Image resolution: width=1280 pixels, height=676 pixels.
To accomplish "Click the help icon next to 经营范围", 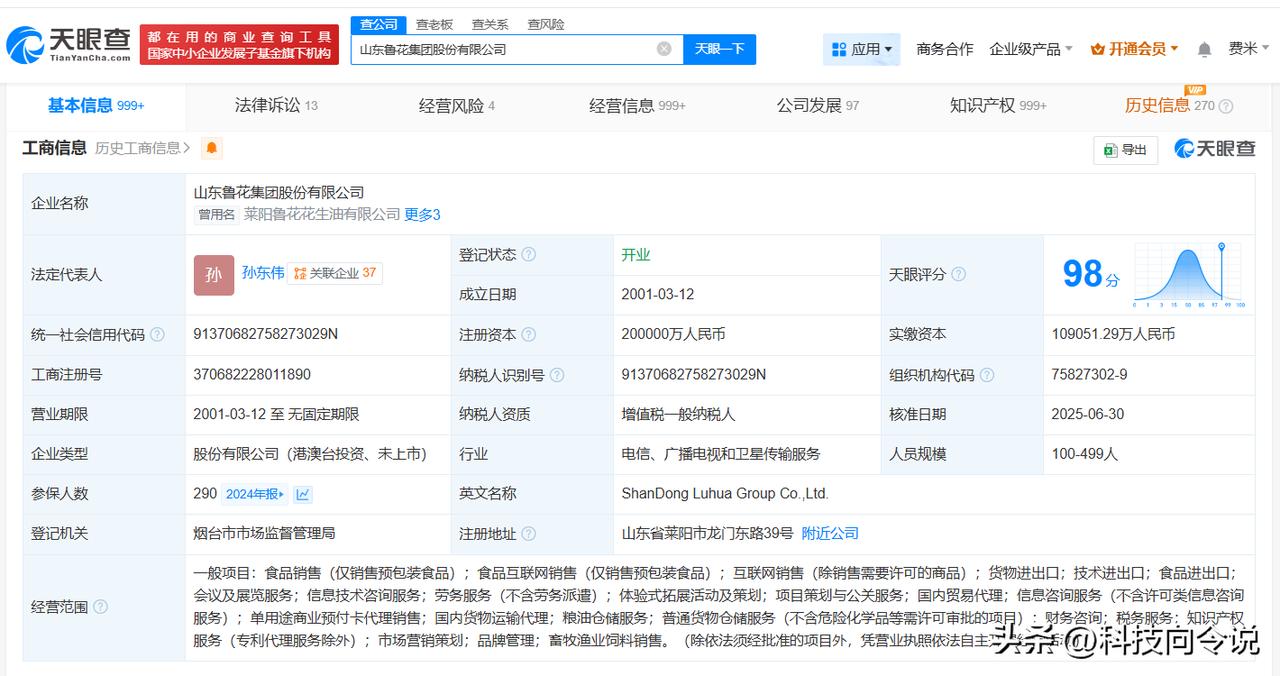I will click(100, 607).
